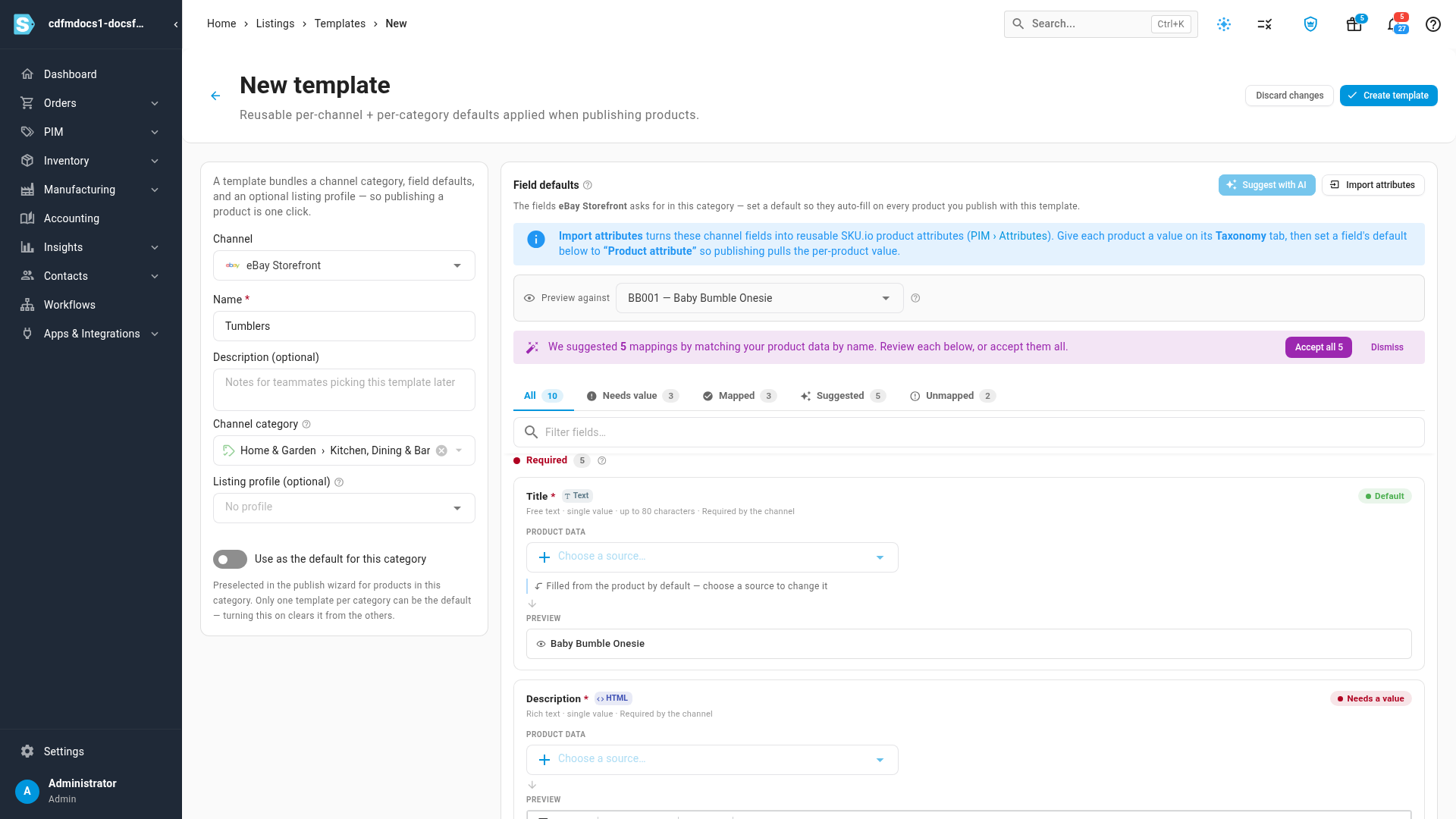Expand Apps & Integrations menu
The width and height of the screenshot is (1456, 819).
point(91,334)
